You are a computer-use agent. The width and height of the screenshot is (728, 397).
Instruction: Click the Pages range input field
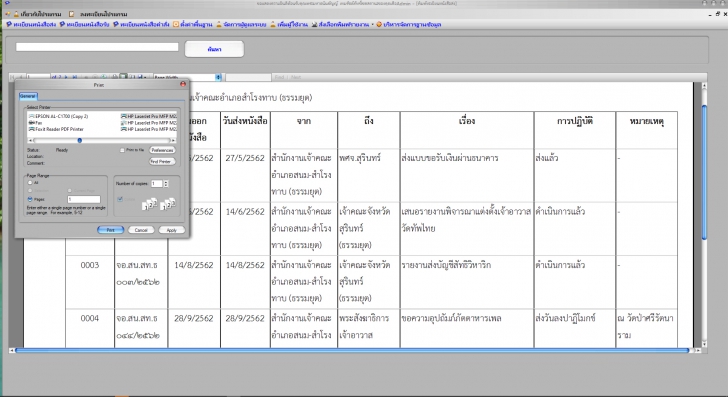(x=84, y=199)
